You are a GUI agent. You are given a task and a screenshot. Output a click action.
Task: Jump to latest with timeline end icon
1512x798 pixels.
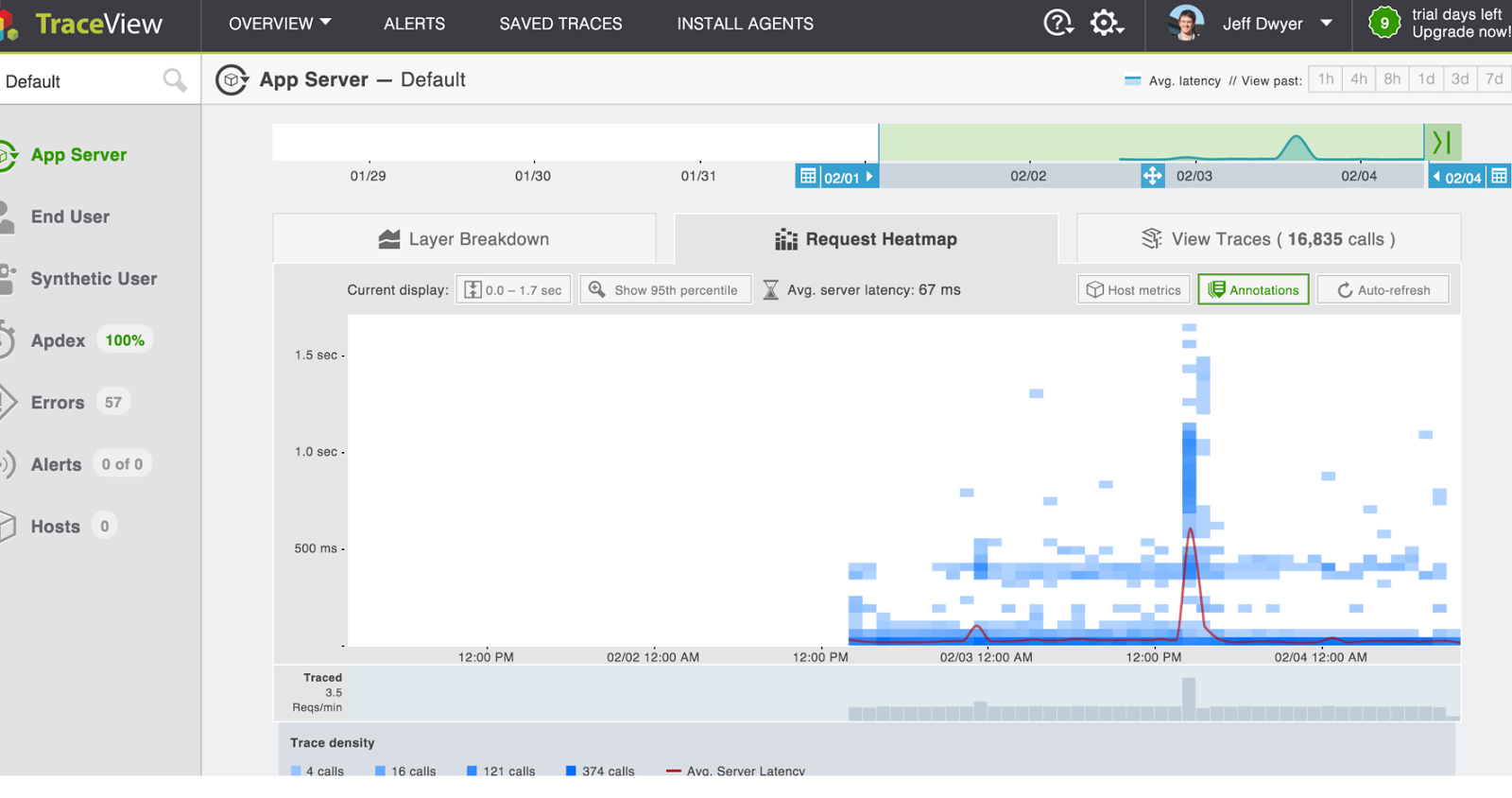pyautogui.click(x=1443, y=143)
